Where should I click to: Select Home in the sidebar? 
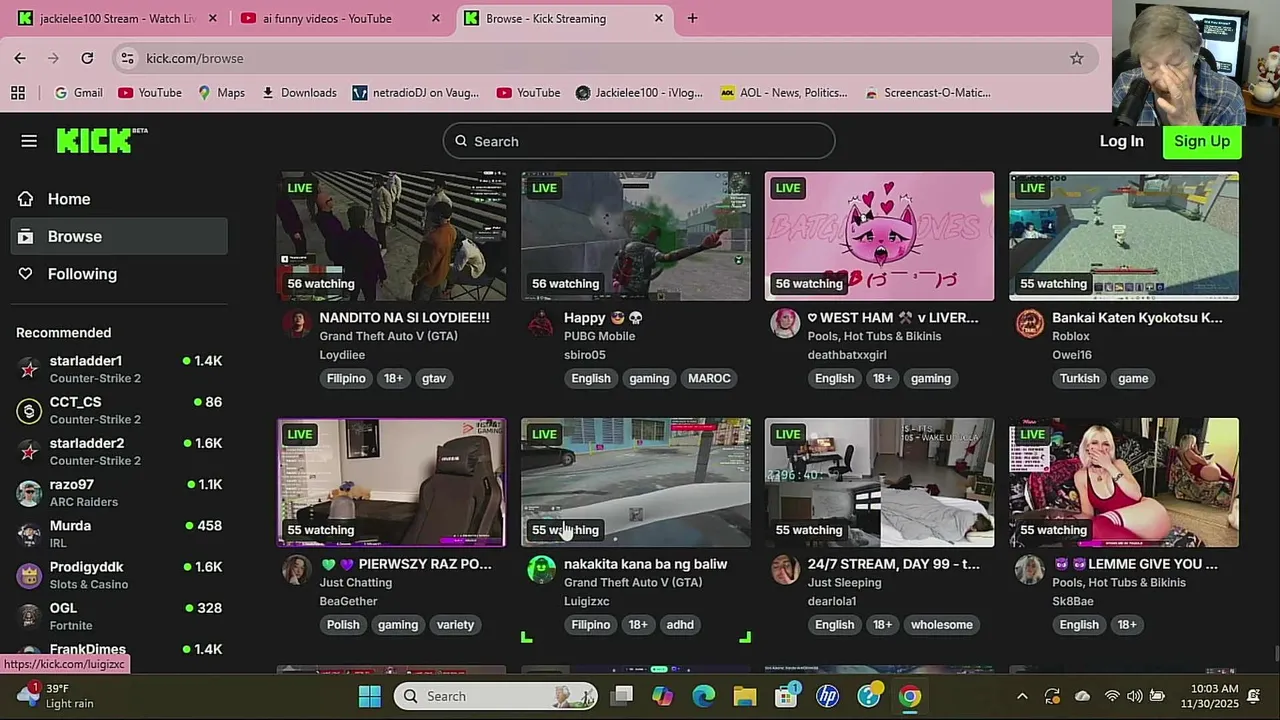click(x=119, y=199)
